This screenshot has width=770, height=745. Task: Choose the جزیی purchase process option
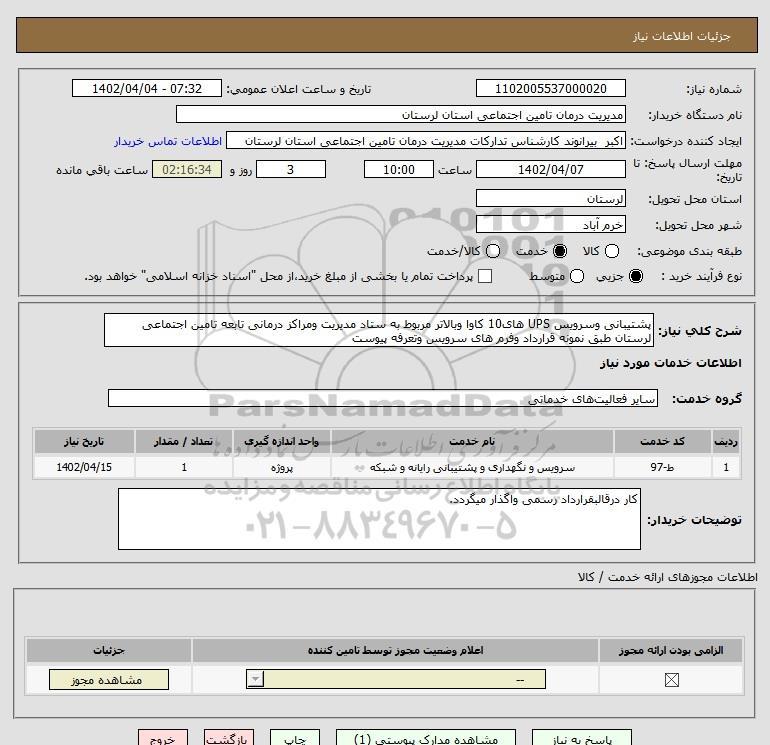click(x=636, y=276)
